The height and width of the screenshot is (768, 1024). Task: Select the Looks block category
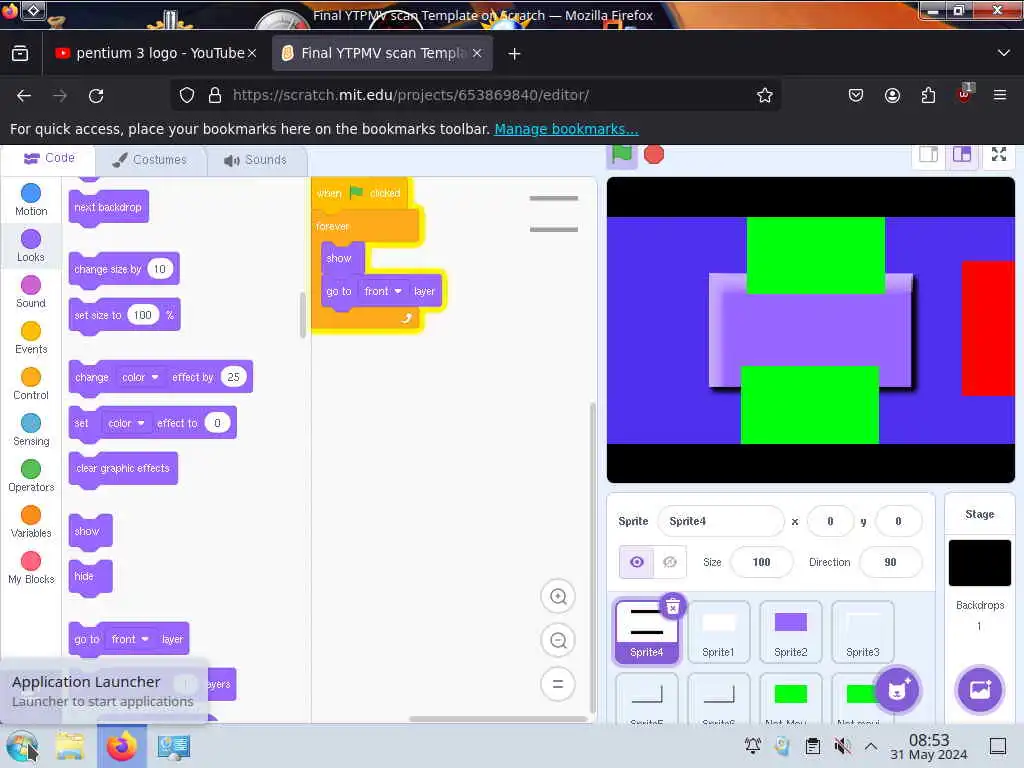point(31,246)
